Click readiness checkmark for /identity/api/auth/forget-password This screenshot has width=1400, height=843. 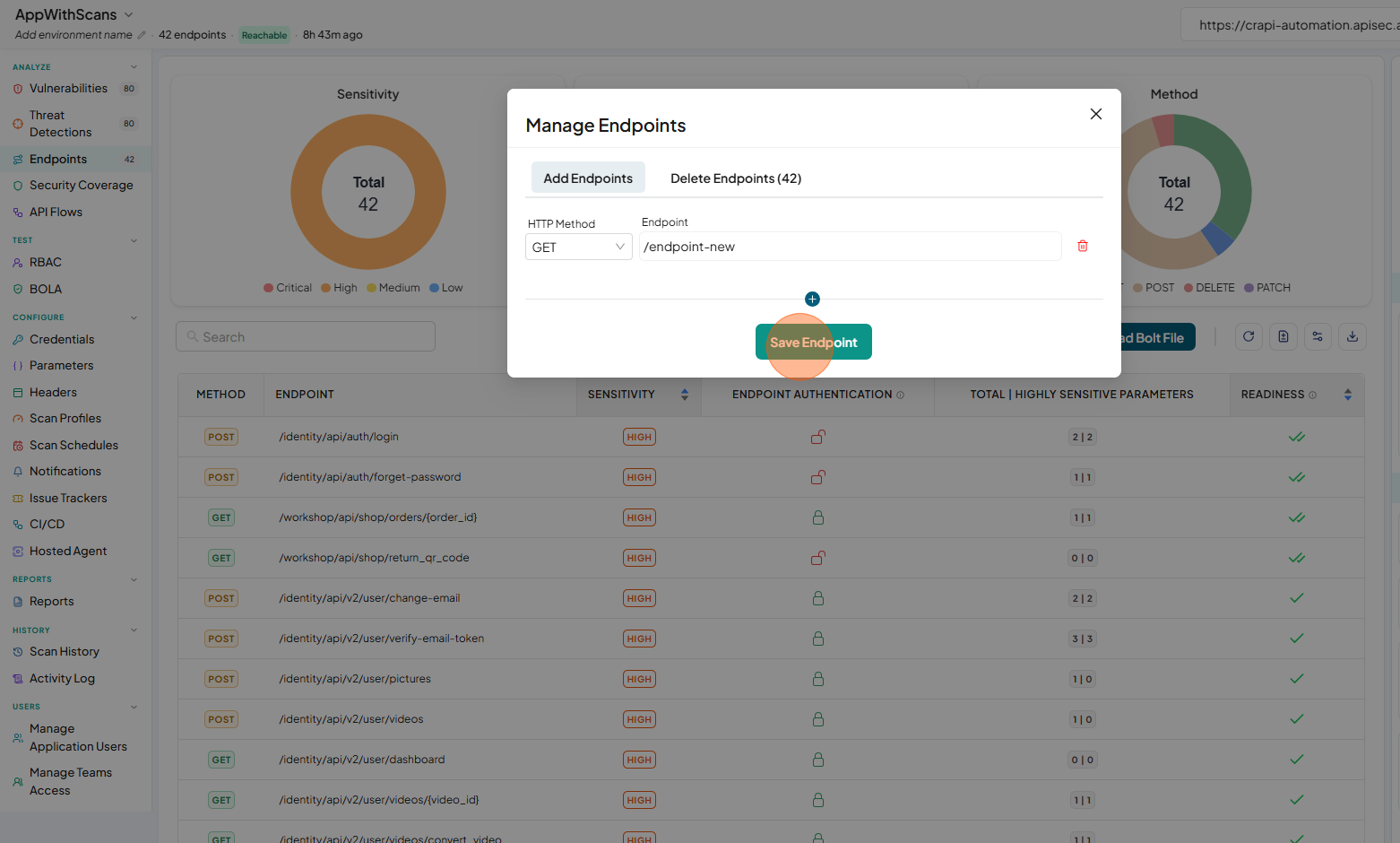click(x=1296, y=477)
